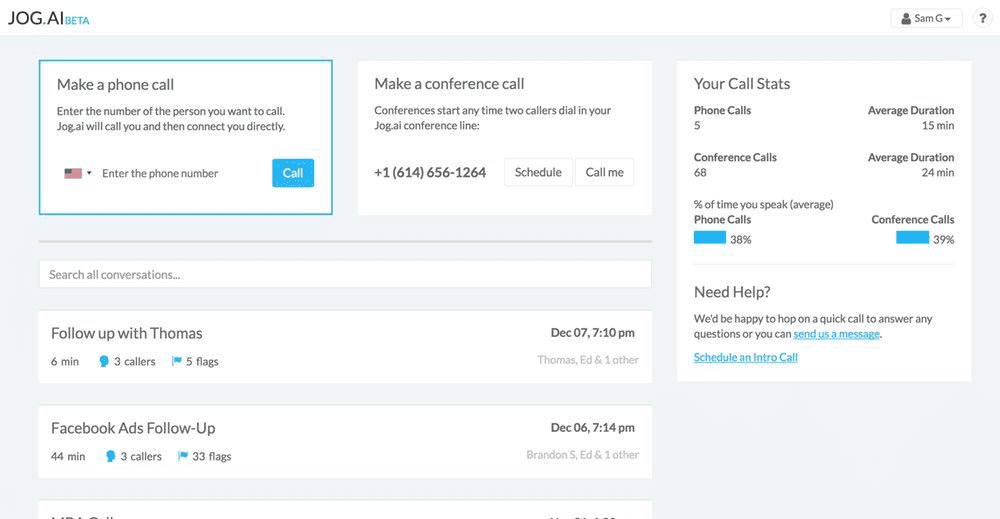The image size is (1000, 519).
Task: Click the 'Your Call Stats' heading
Action: pos(742,84)
